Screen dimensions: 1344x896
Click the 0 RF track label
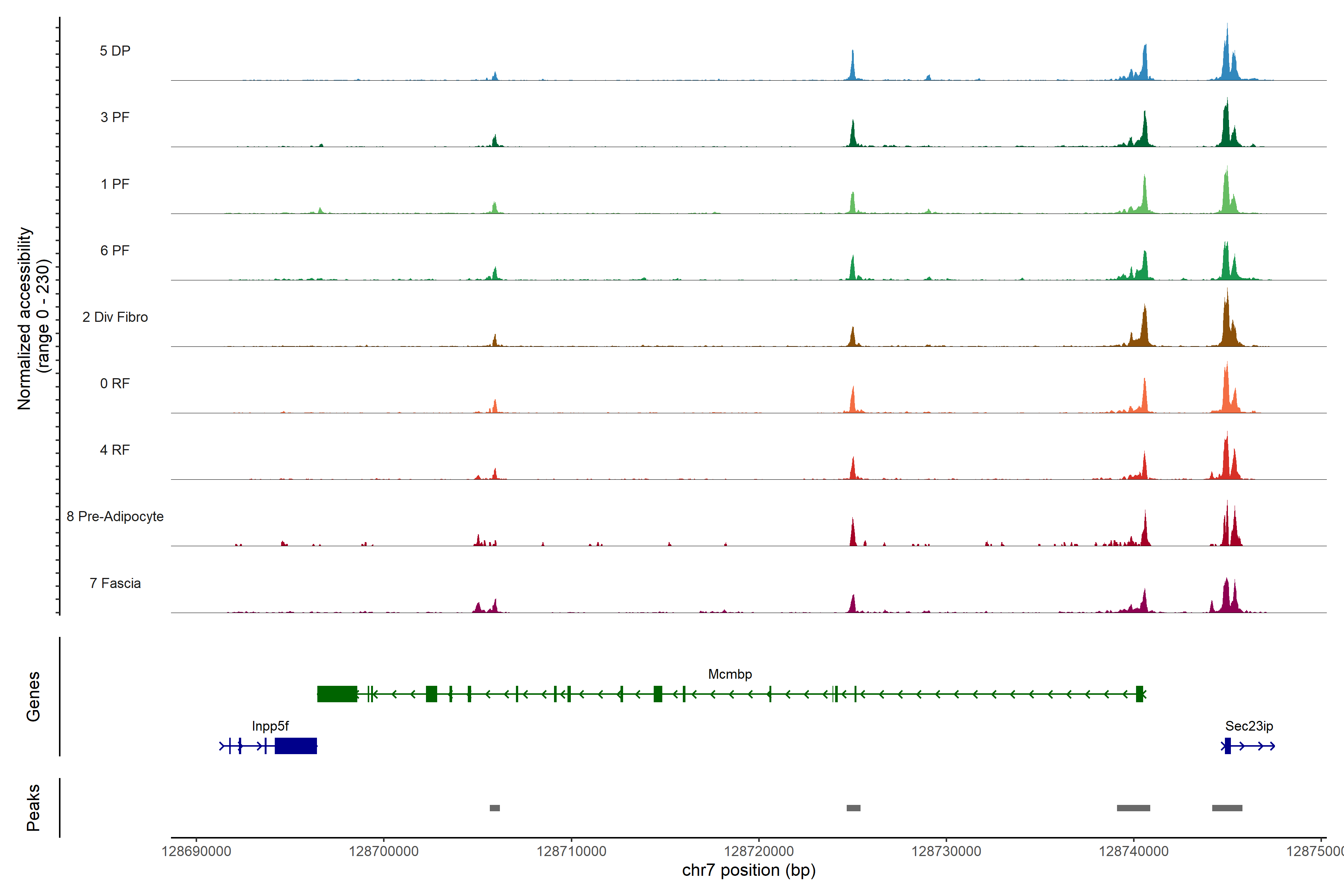click(115, 383)
